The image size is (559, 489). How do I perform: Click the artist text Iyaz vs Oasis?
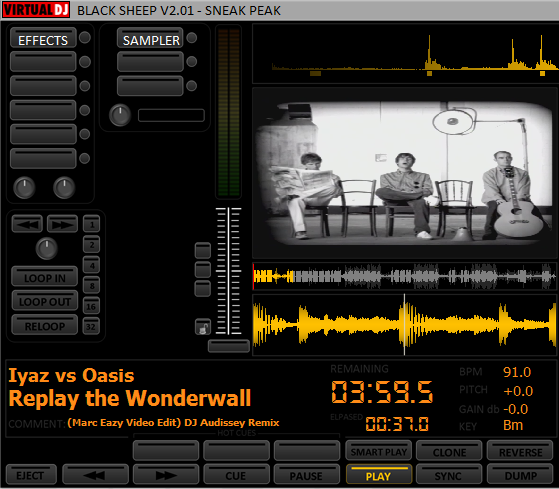click(71, 375)
